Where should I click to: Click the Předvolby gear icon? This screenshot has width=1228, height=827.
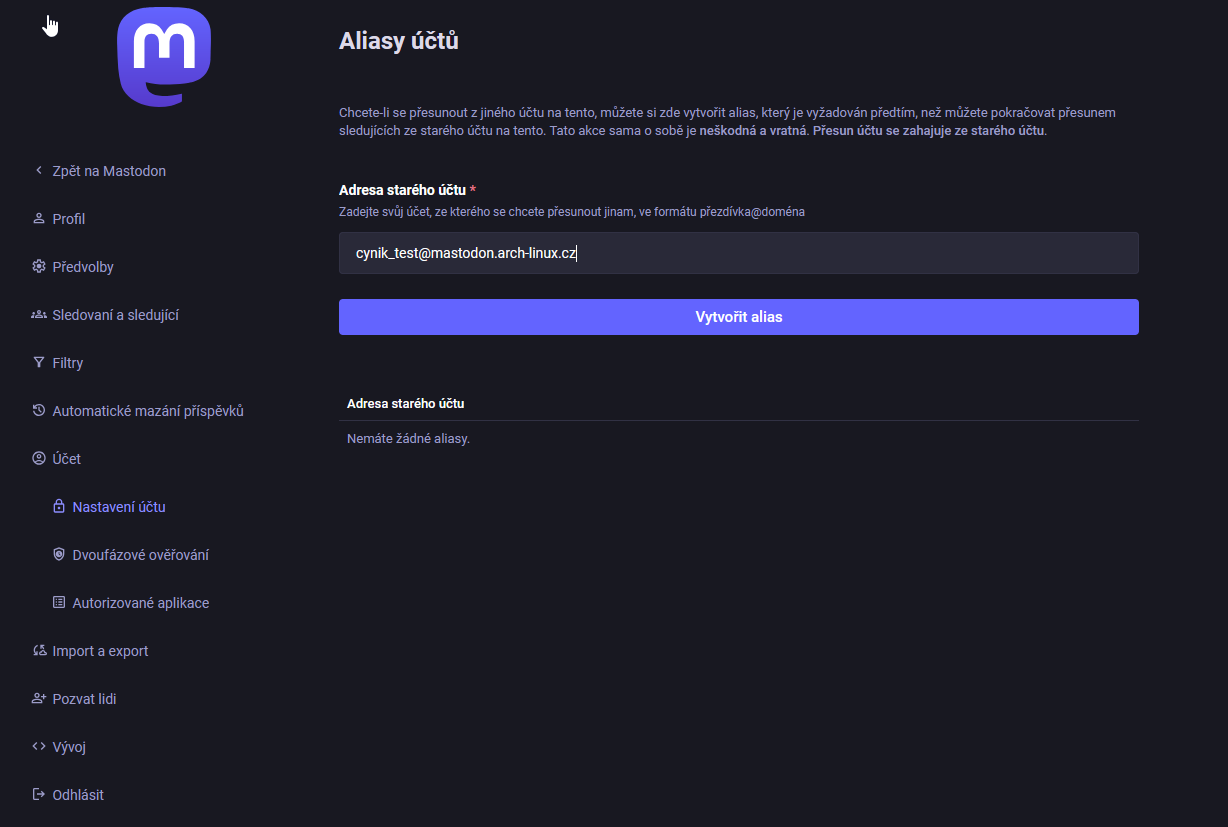tap(39, 267)
